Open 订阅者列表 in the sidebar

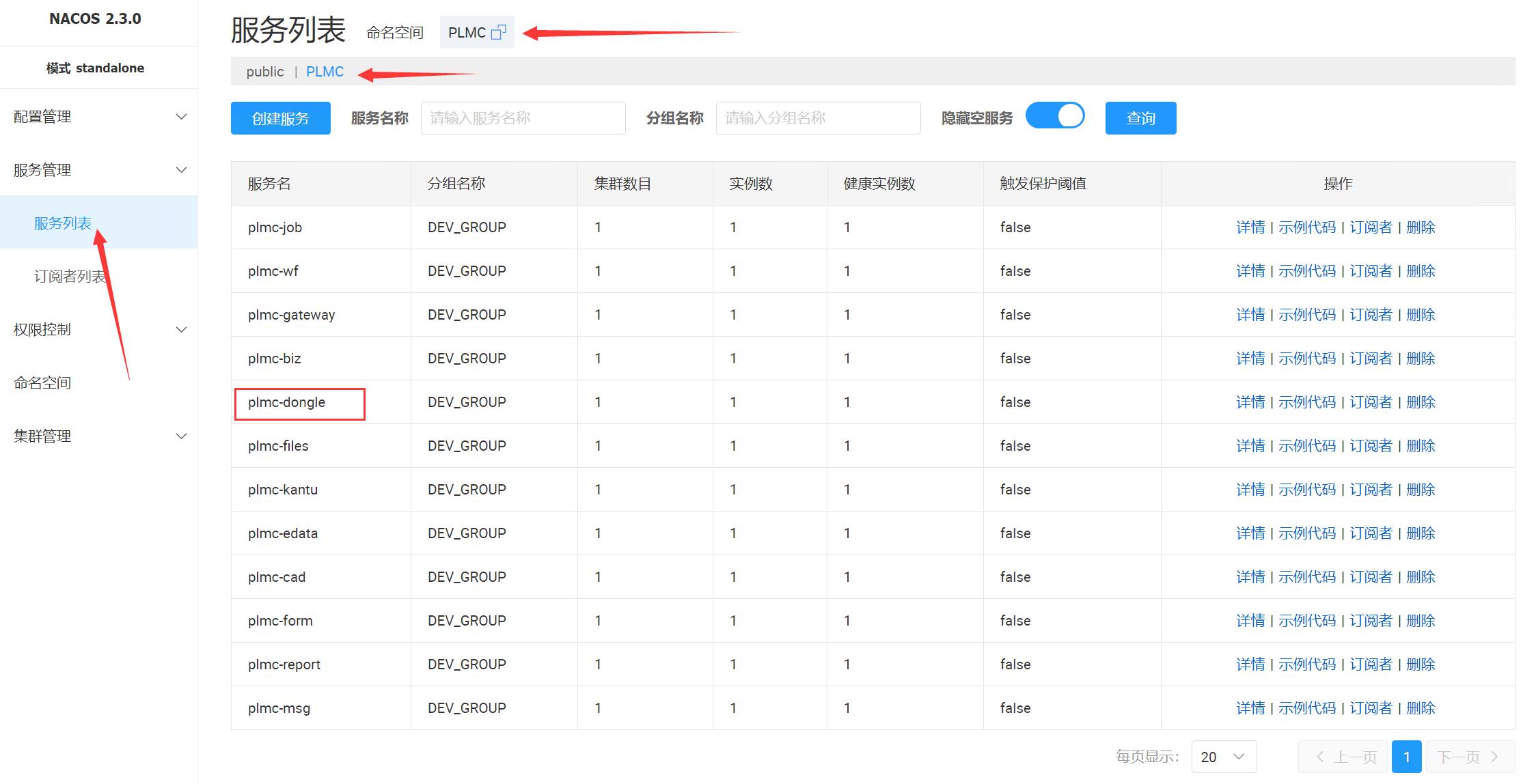pos(70,277)
